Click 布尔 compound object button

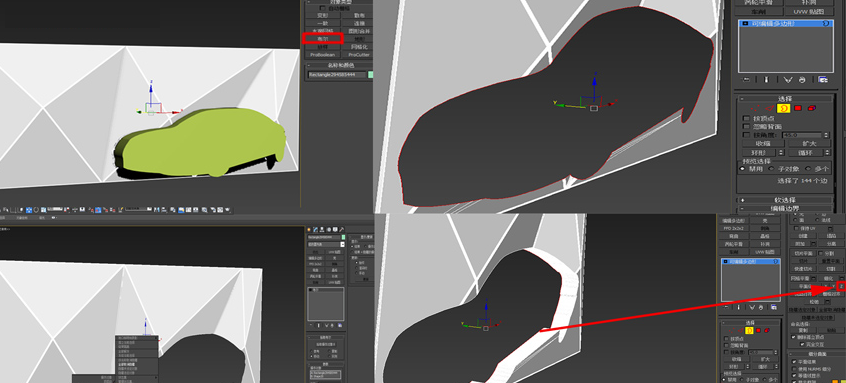(322, 39)
